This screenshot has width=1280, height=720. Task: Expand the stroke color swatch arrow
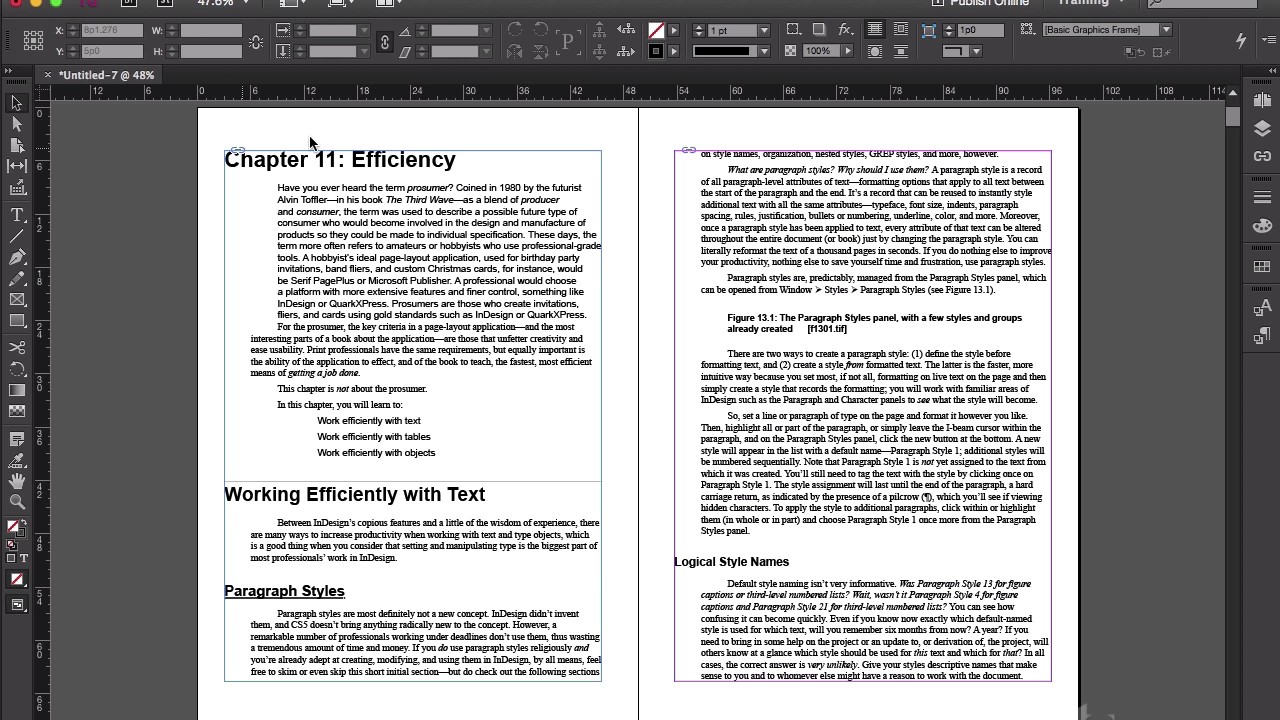(x=674, y=51)
